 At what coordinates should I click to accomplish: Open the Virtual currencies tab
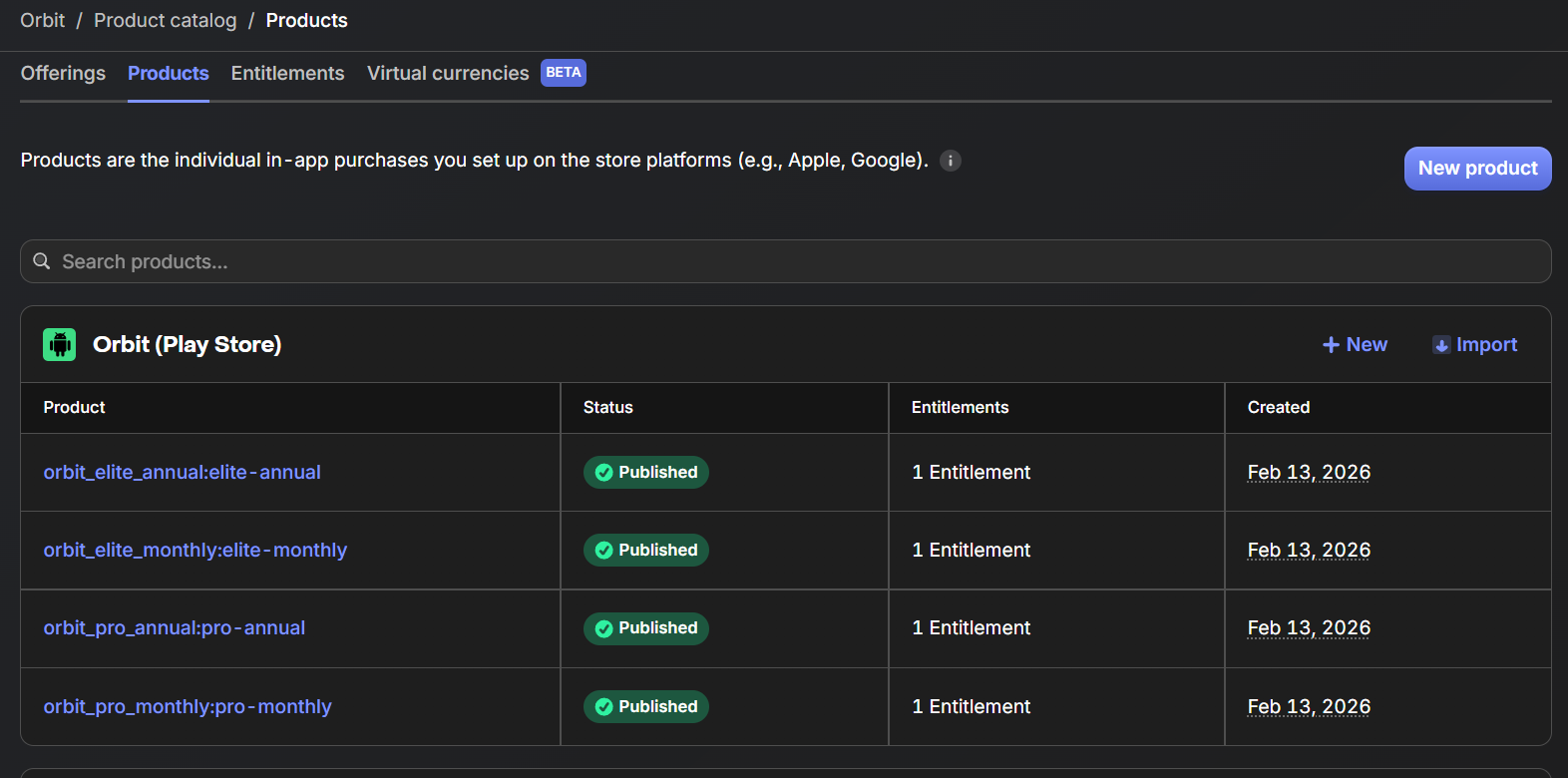coord(448,73)
